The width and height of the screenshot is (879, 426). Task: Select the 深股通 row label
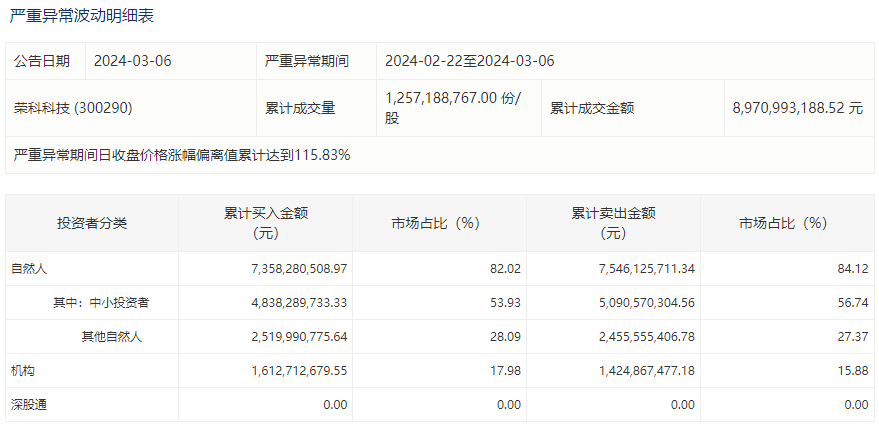[29, 405]
